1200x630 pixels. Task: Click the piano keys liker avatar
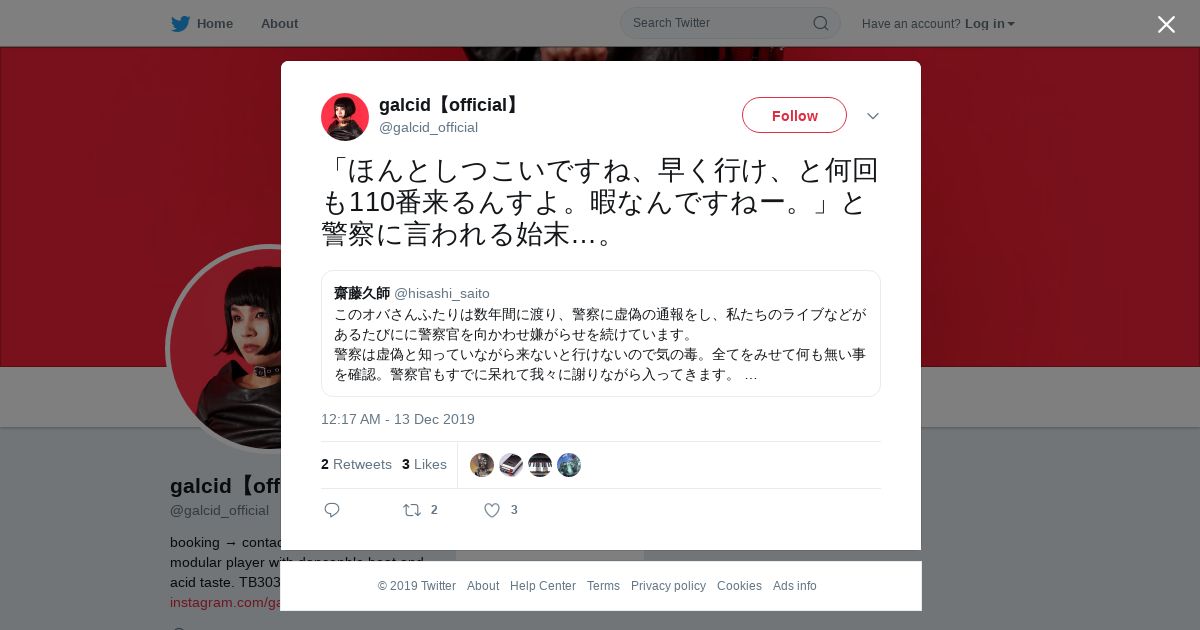pyautogui.click(x=540, y=465)
